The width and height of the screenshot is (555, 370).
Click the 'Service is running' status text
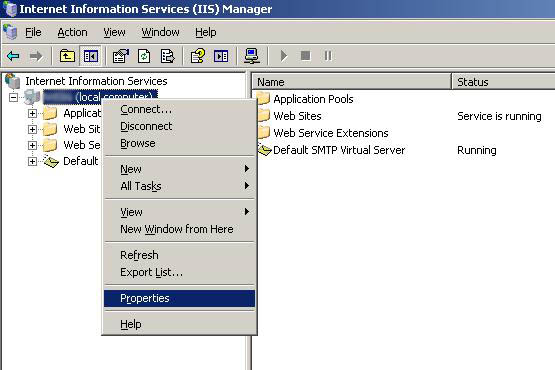click(x=499, y=116)
